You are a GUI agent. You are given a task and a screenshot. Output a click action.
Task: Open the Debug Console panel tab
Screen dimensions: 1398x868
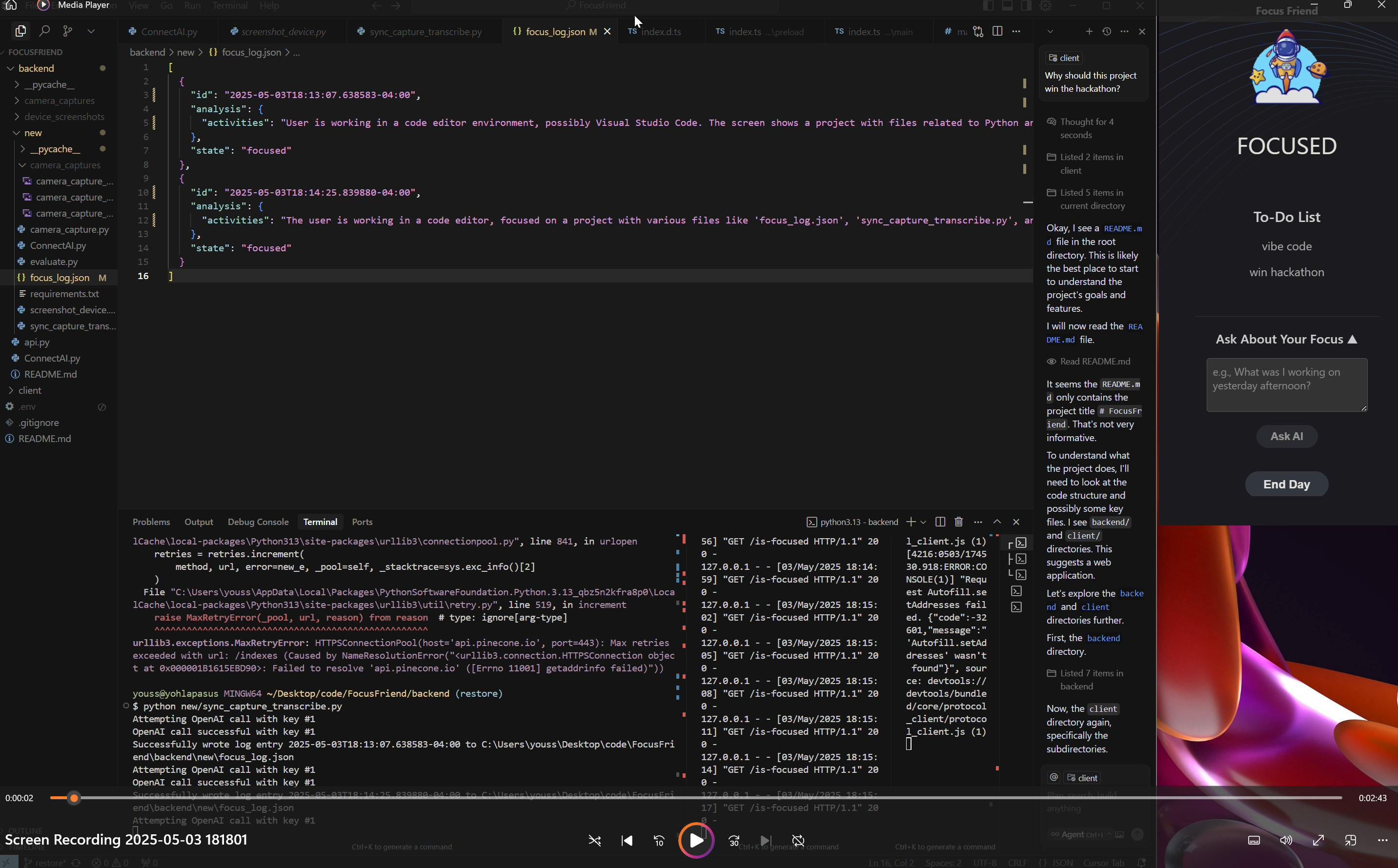[258, 522]
